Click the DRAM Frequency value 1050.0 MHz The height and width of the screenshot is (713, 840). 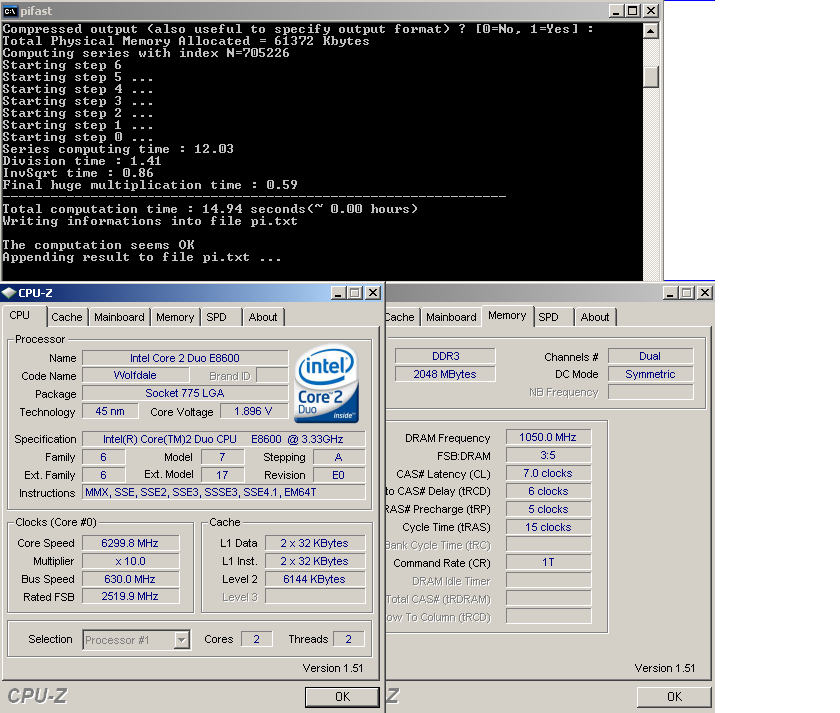[x=549, y=437]
